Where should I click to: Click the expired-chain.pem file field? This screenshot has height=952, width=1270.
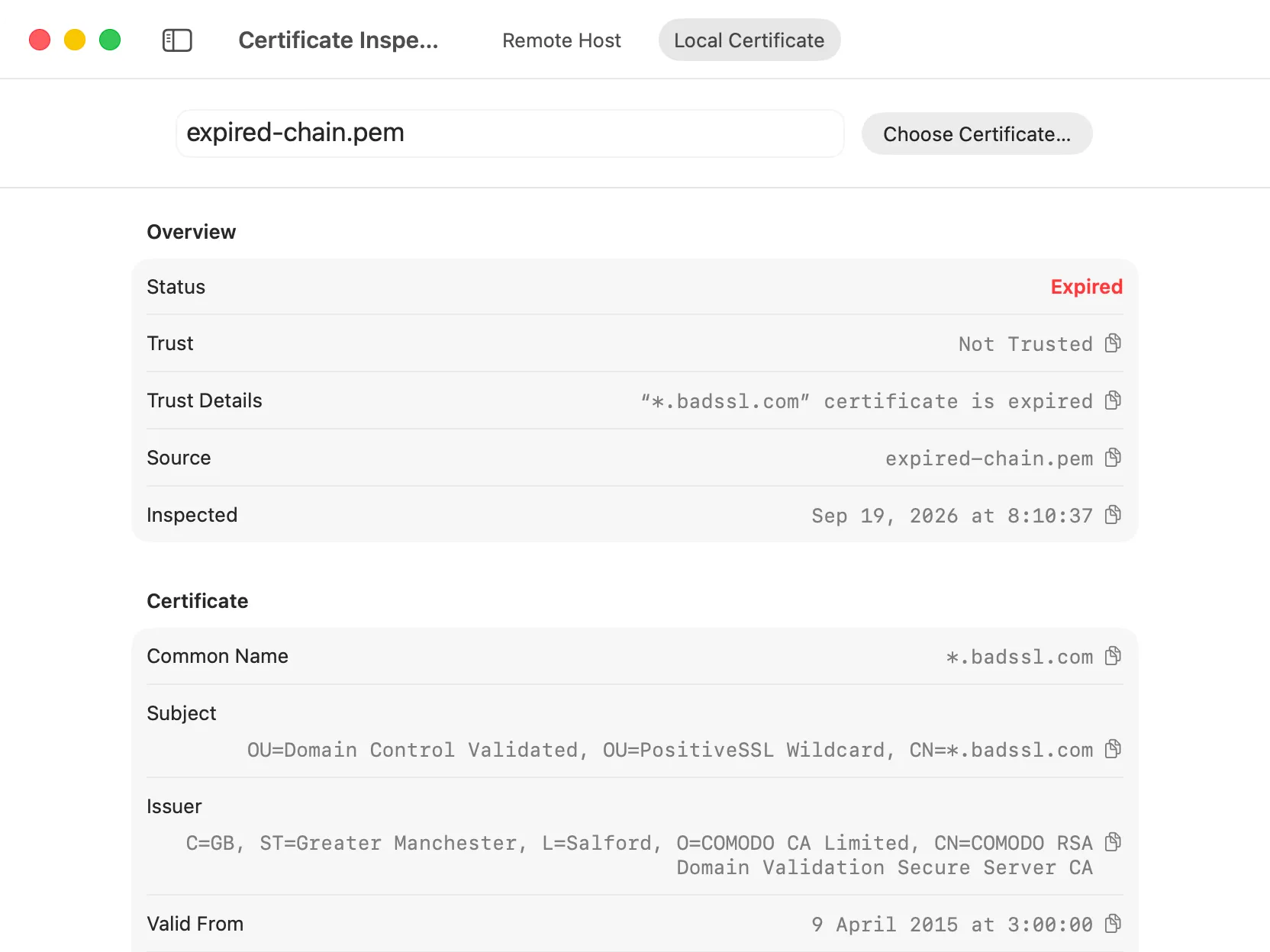tap(510, 133)
